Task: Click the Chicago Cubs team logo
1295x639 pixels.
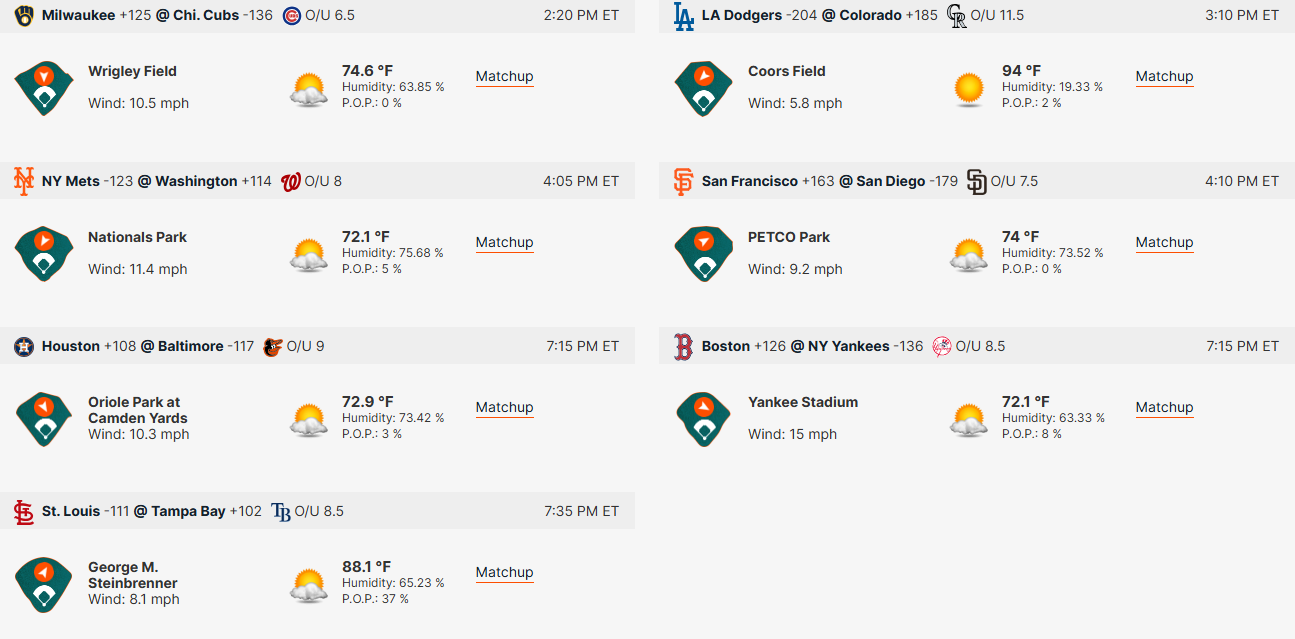Action: tap(291, 15)
